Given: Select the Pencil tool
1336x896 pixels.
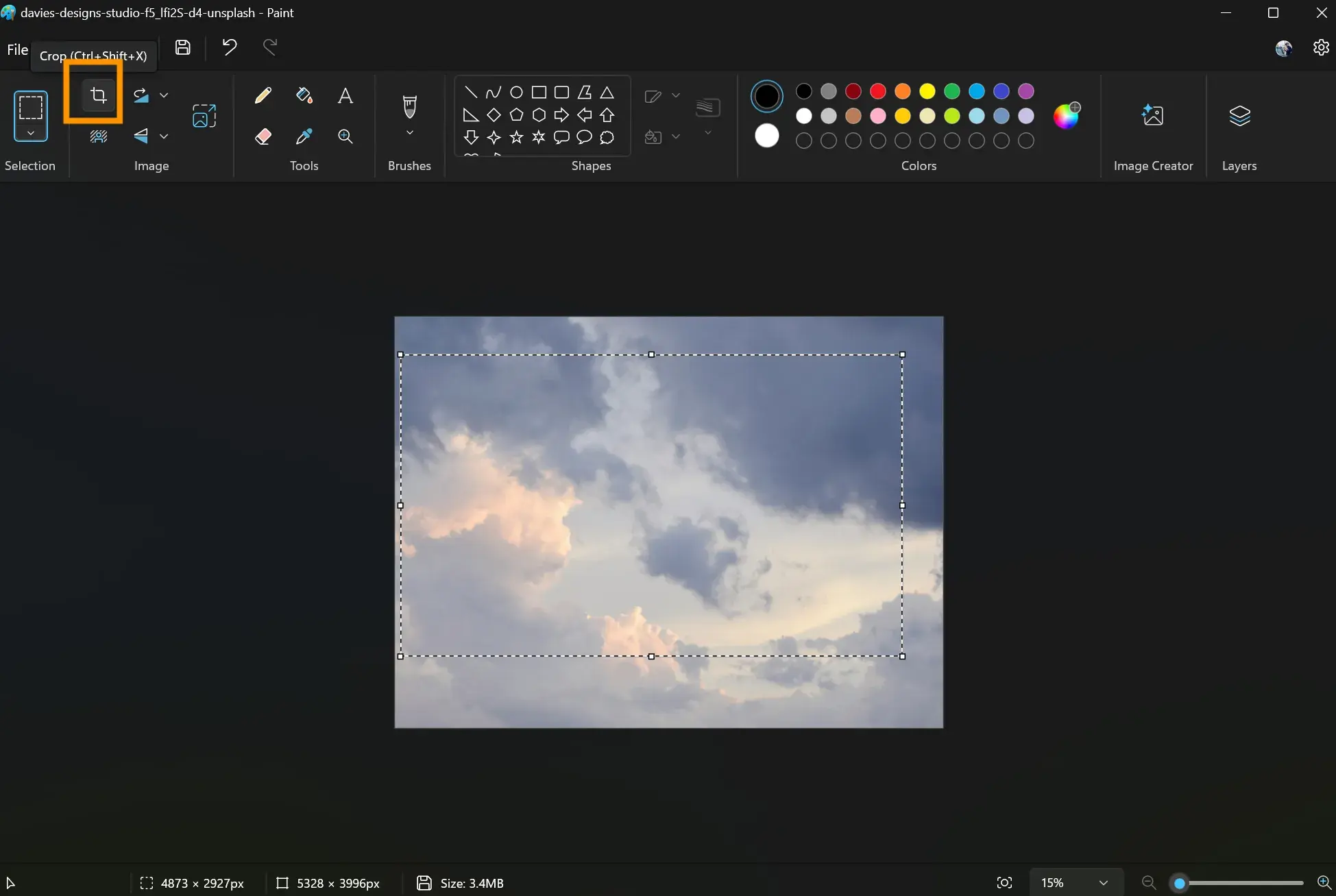Looking at the screenshot, I should (263, 95).
